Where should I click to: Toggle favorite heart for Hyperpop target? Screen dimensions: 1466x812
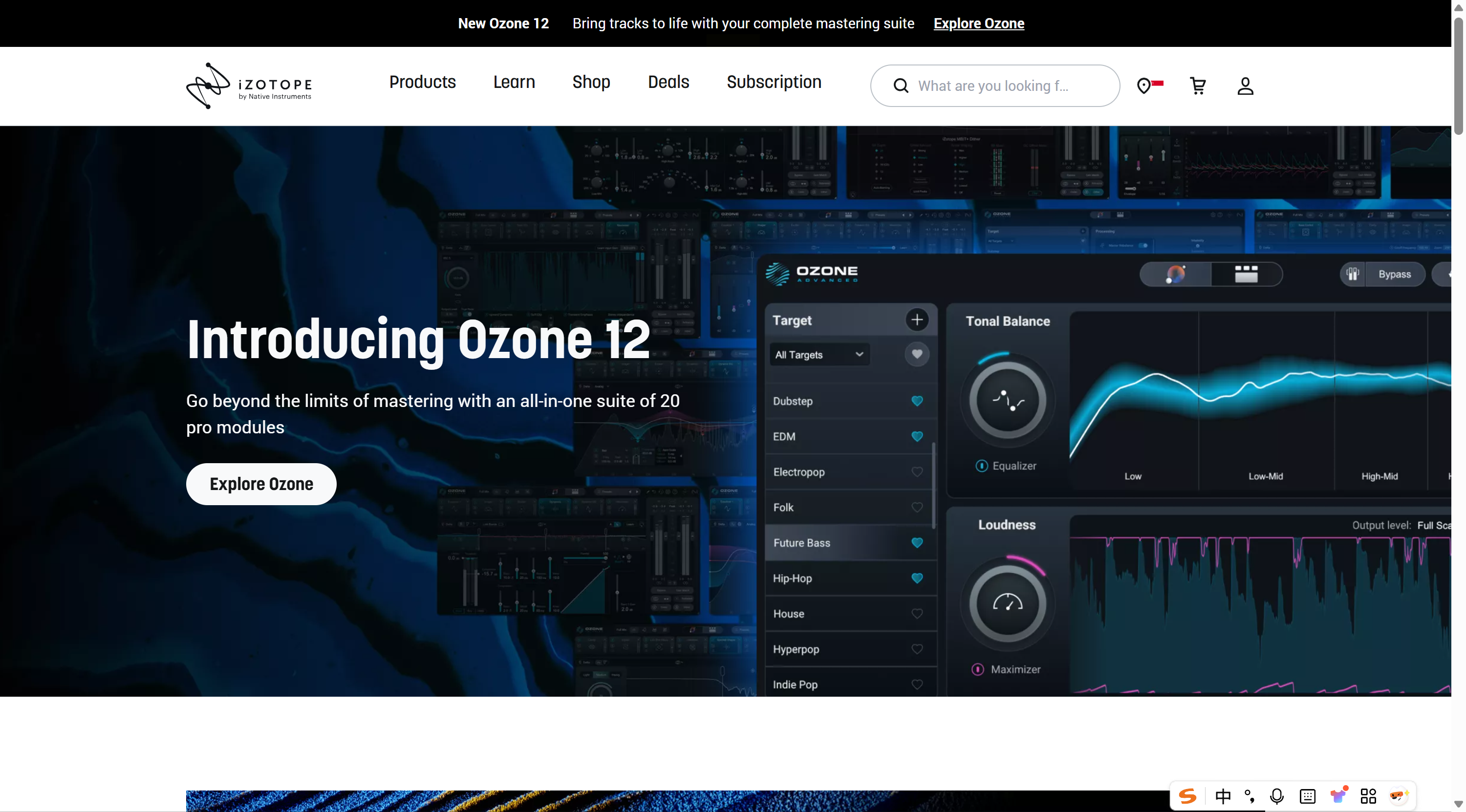[917, 649]
